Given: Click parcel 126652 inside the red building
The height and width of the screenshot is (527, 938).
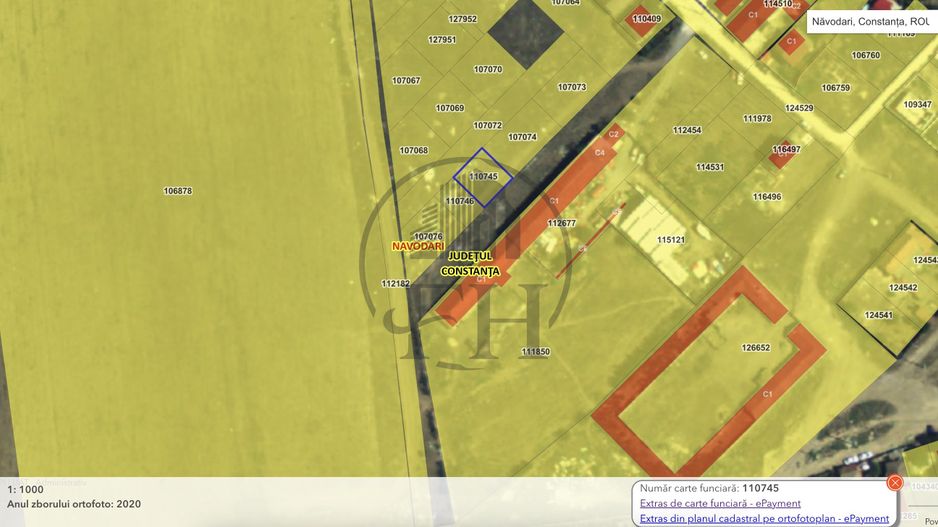Looking at the screenshot, I should point(756,348).
